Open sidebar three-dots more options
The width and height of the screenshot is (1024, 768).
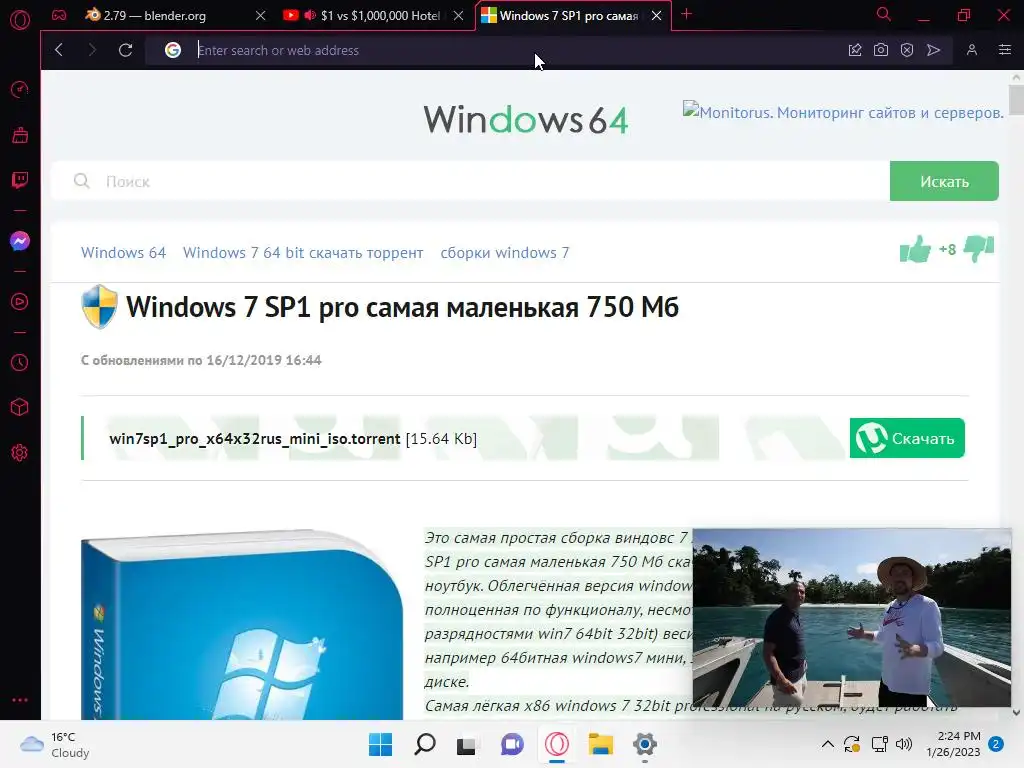point(20,699)
